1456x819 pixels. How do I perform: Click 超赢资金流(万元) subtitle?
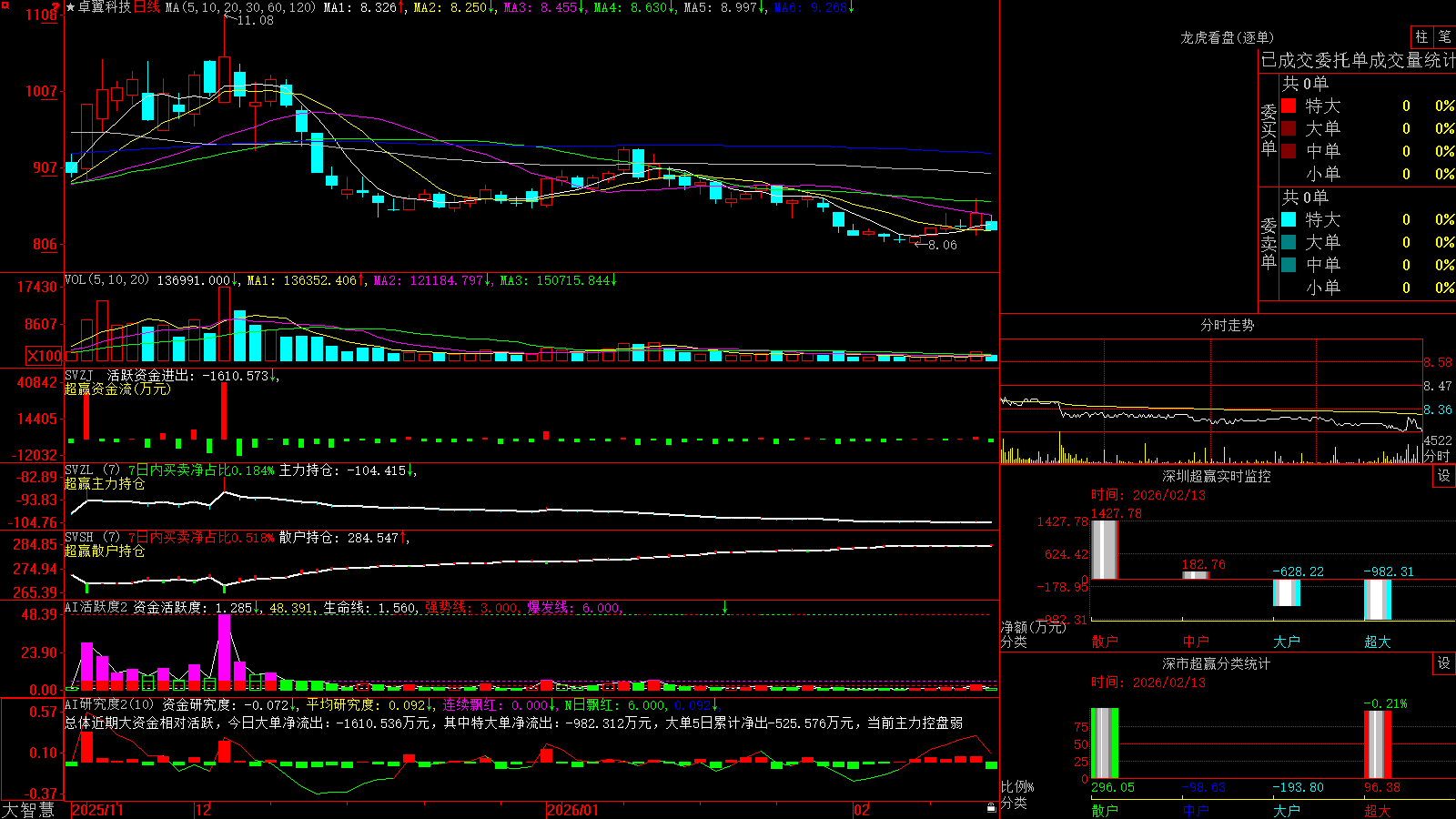coord(117,389)
